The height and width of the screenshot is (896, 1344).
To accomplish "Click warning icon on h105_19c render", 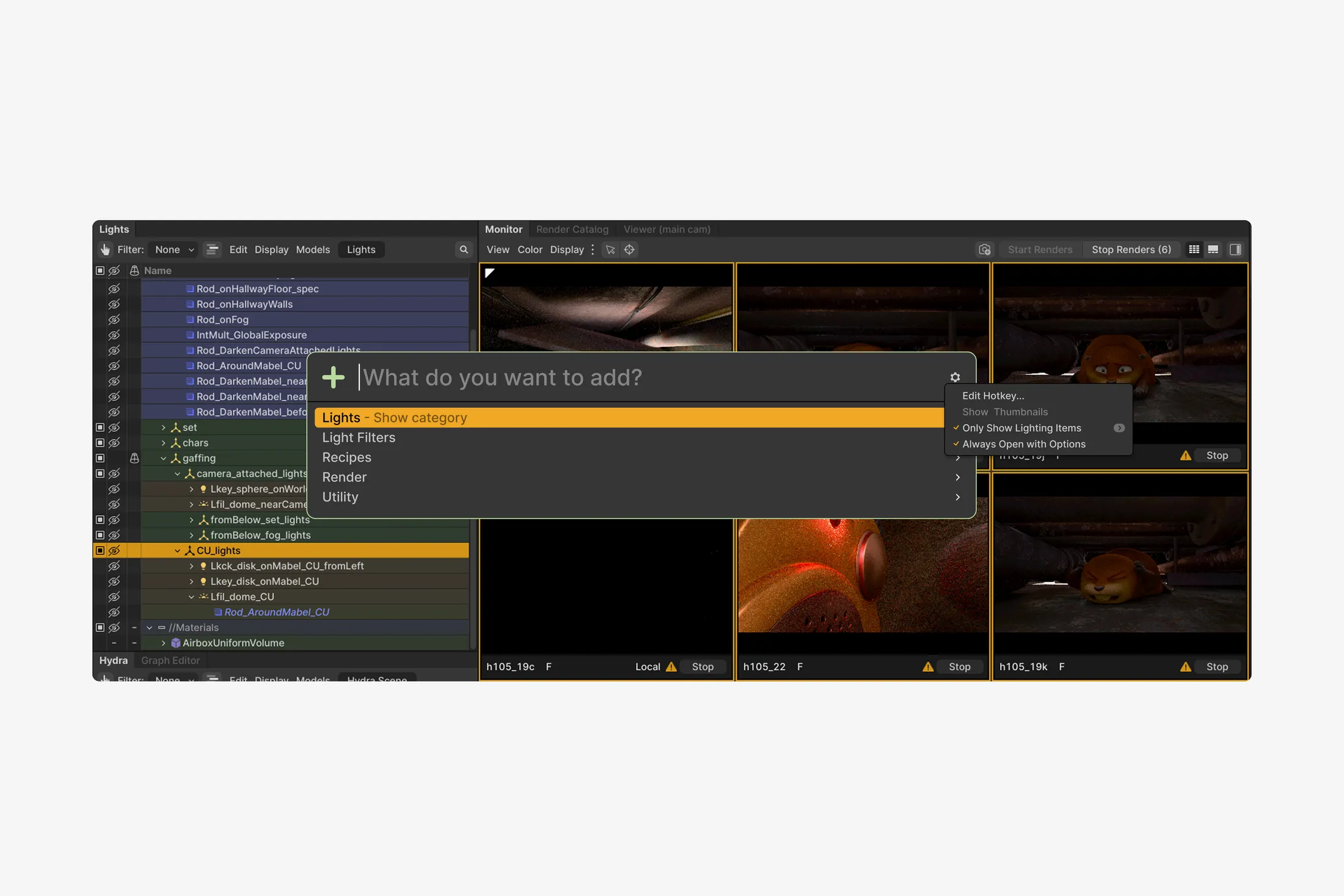I will (671, 666).
